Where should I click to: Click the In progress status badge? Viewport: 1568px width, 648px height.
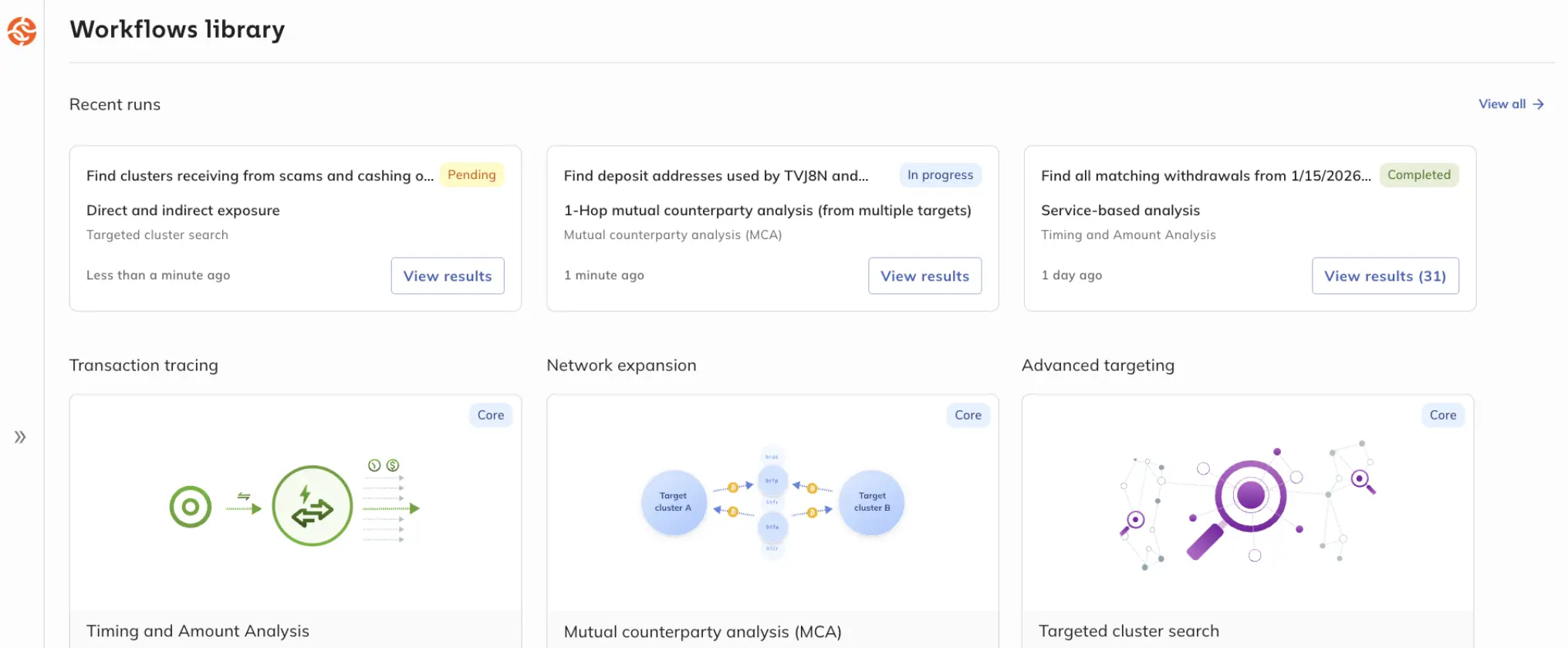939,175
